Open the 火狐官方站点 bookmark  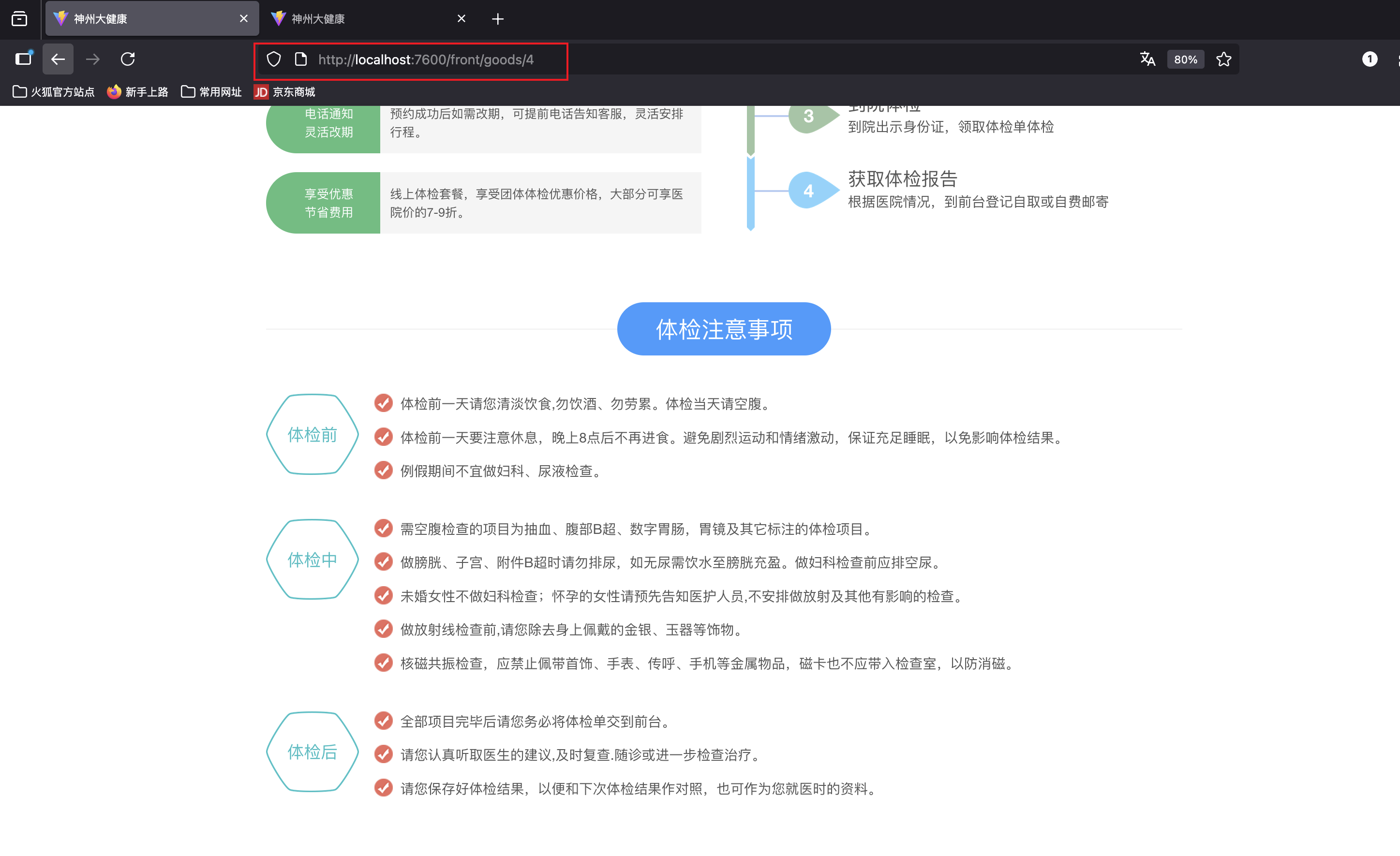53,91
